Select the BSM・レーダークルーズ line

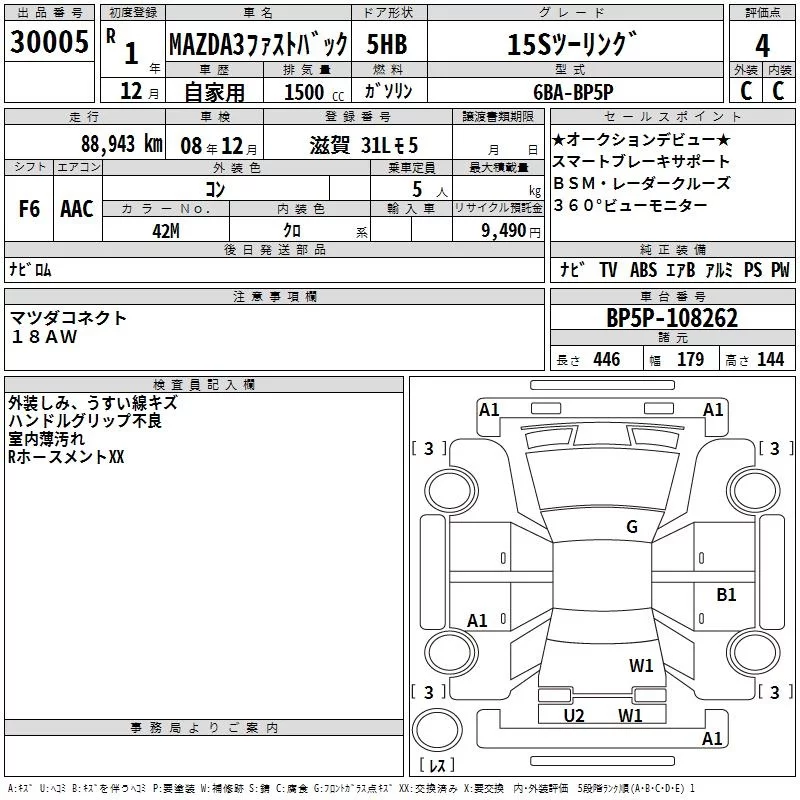pos(642,183)
